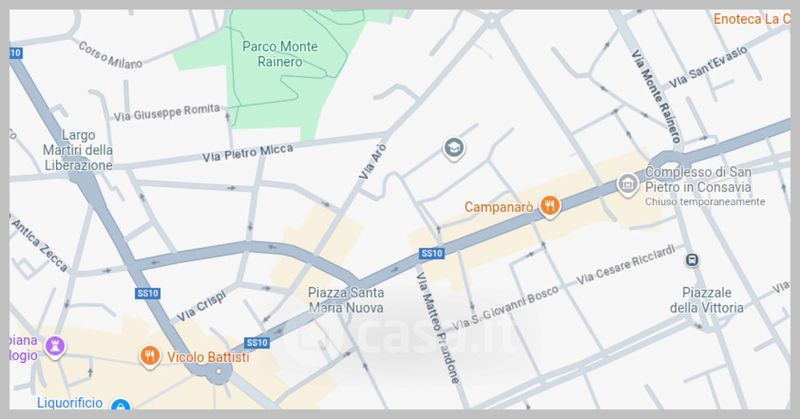
Task: Select the purple tower landmark pin
Action: pyautogui.click(x=55, y=347)
